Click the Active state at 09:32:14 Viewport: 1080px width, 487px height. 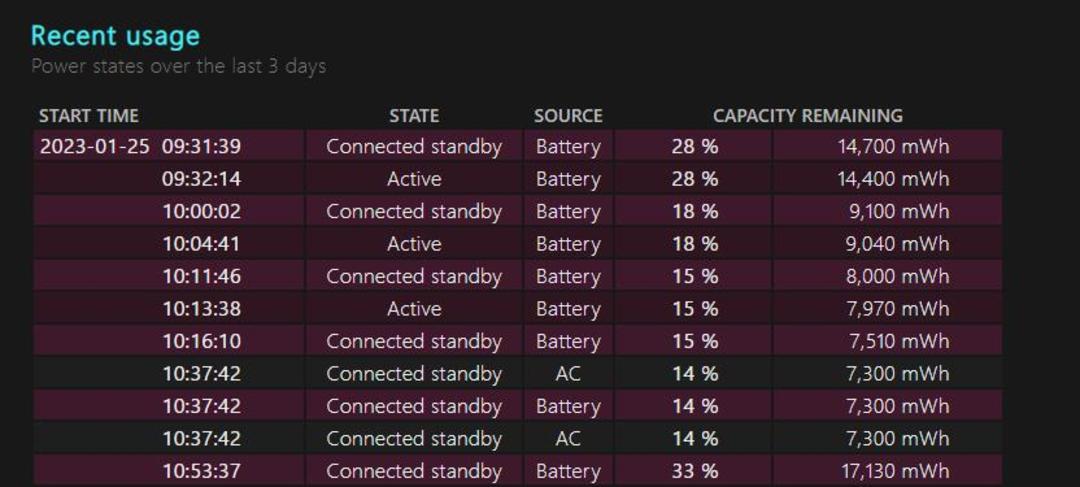[x=414, y=179]
